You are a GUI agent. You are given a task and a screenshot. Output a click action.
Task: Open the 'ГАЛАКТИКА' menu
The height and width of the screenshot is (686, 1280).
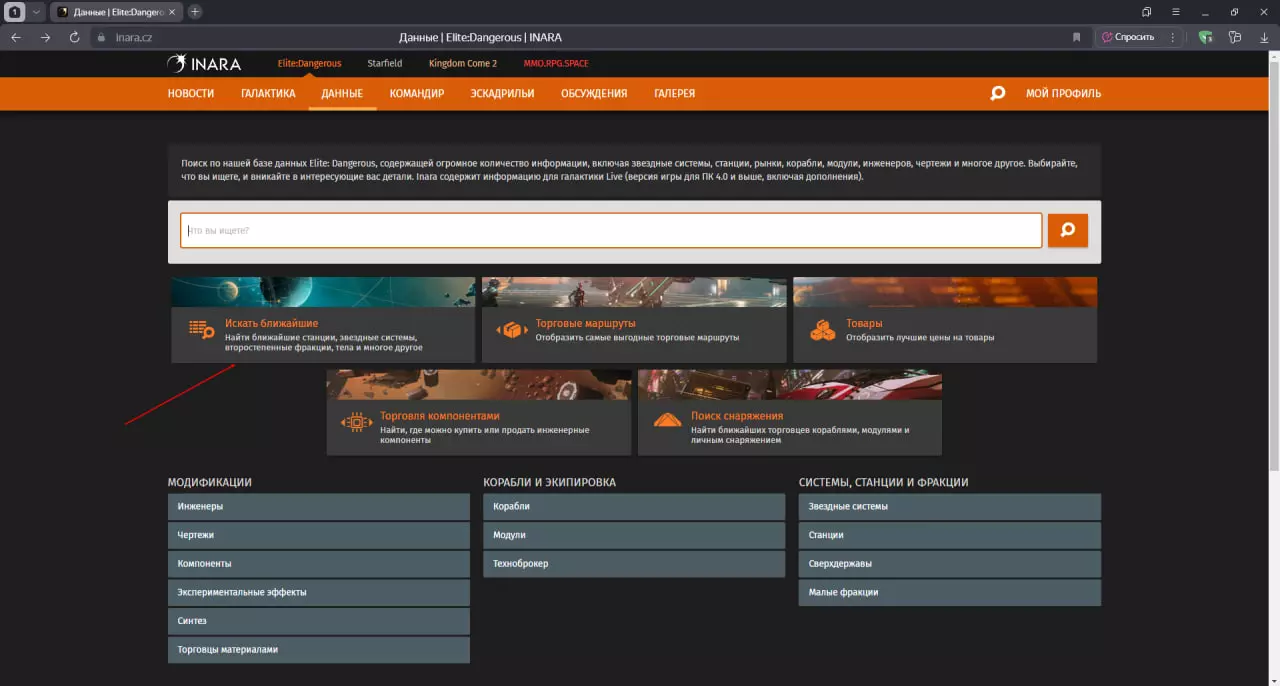268,93
